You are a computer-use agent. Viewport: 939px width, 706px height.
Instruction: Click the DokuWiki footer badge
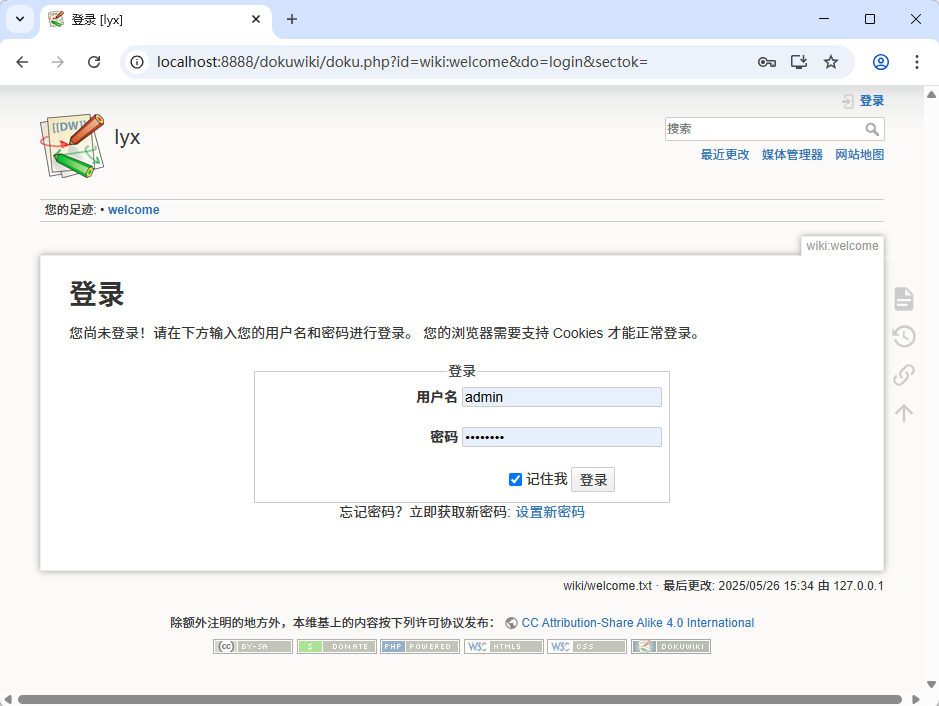click(x=671, y=646)
